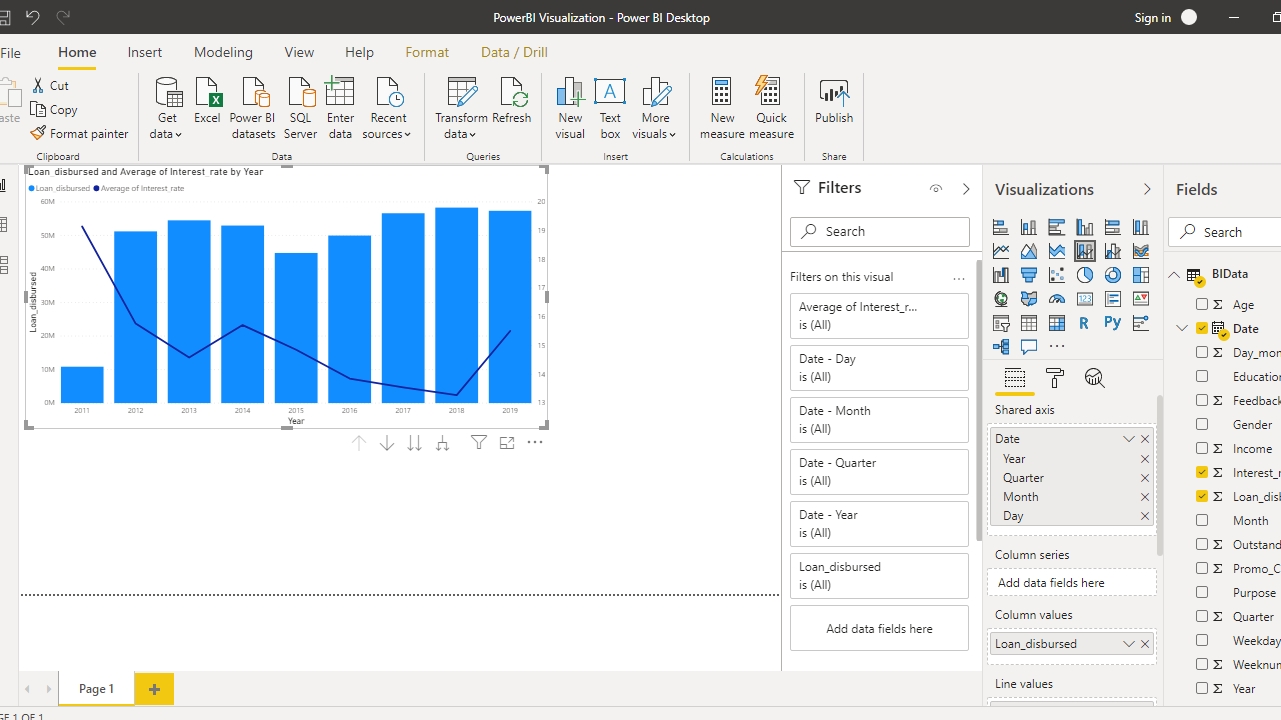Check the Age field checkbox
The image size is (1281, 720).
tap(1202, 304)
